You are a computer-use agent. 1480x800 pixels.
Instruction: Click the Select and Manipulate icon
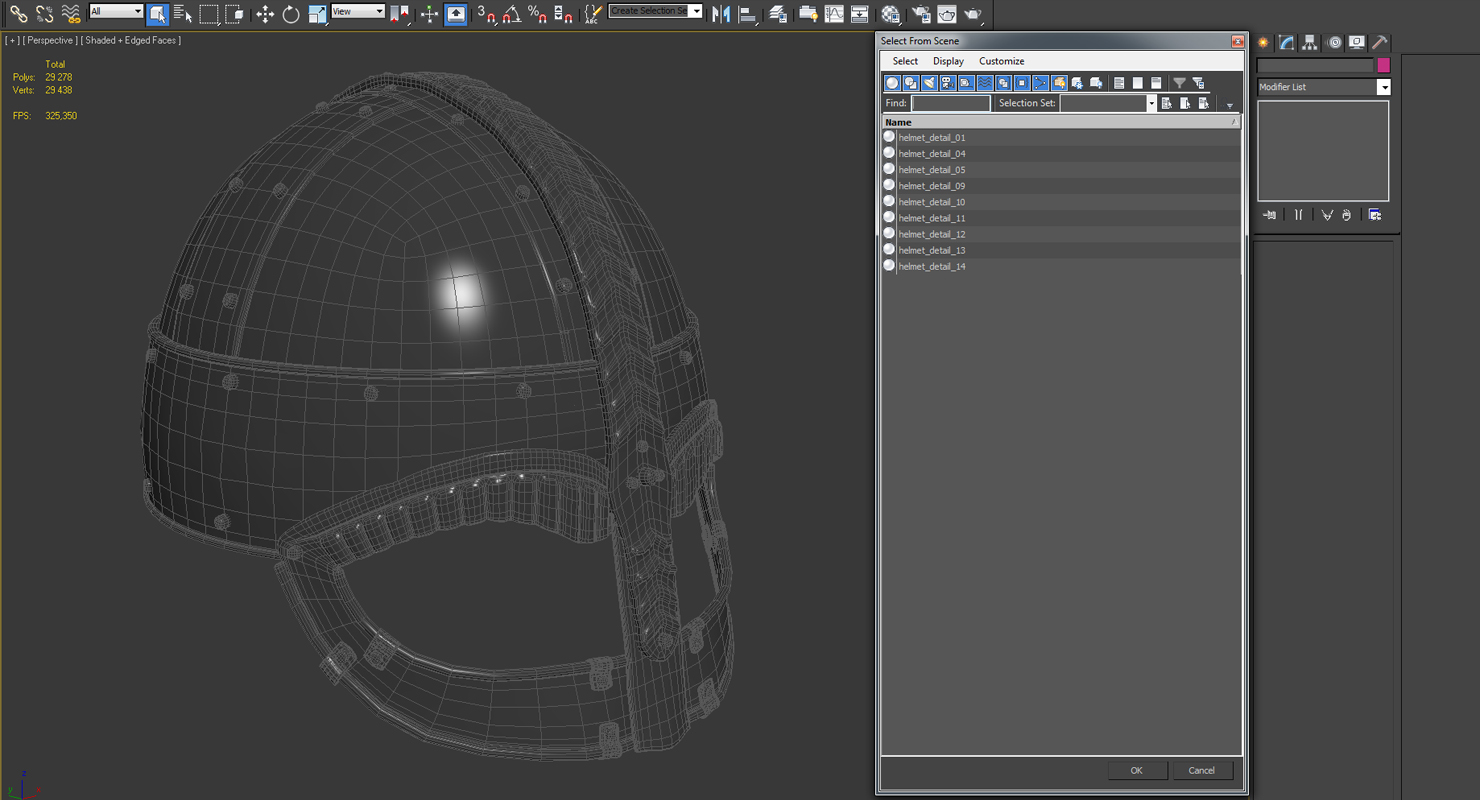click(429, 14)
